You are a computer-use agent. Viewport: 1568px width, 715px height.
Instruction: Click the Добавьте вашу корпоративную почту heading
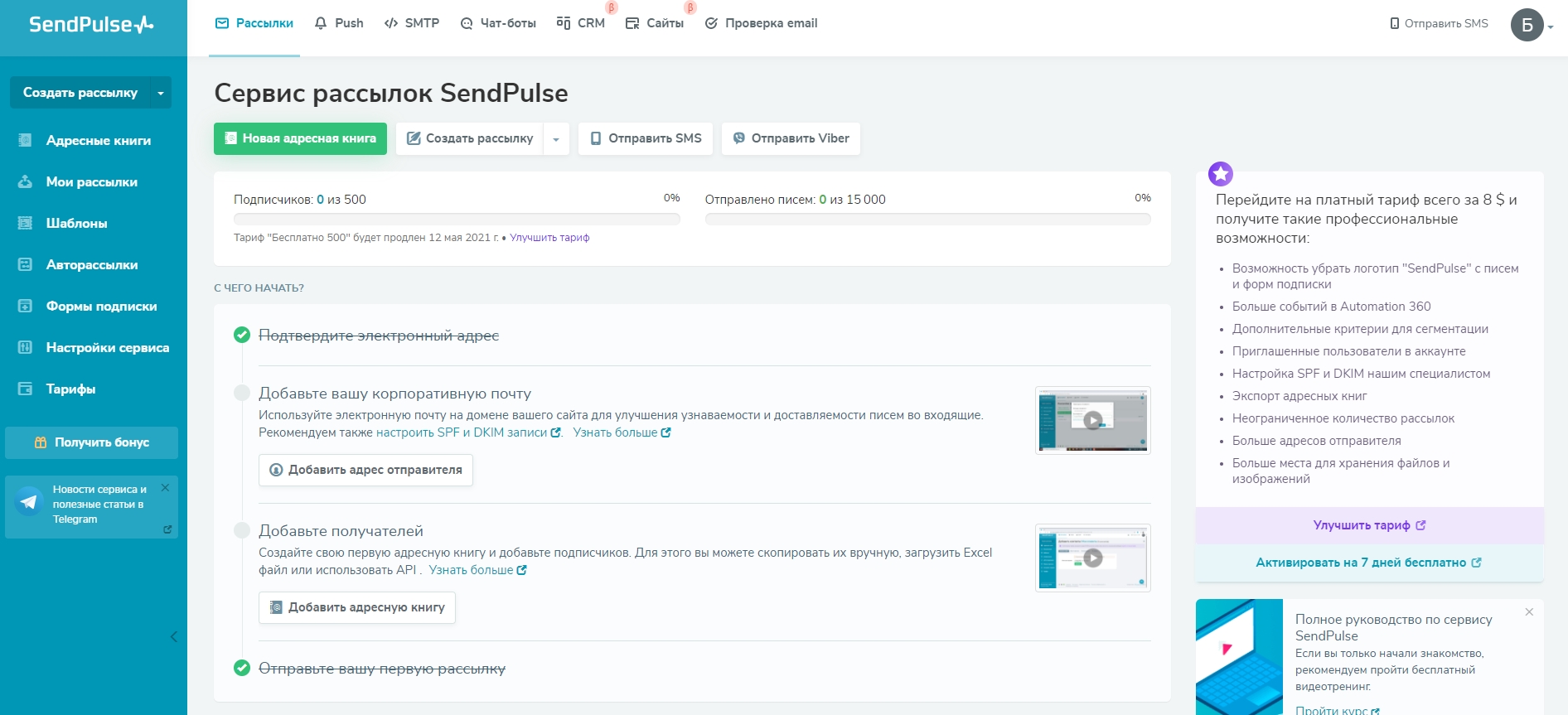point(394,394)
